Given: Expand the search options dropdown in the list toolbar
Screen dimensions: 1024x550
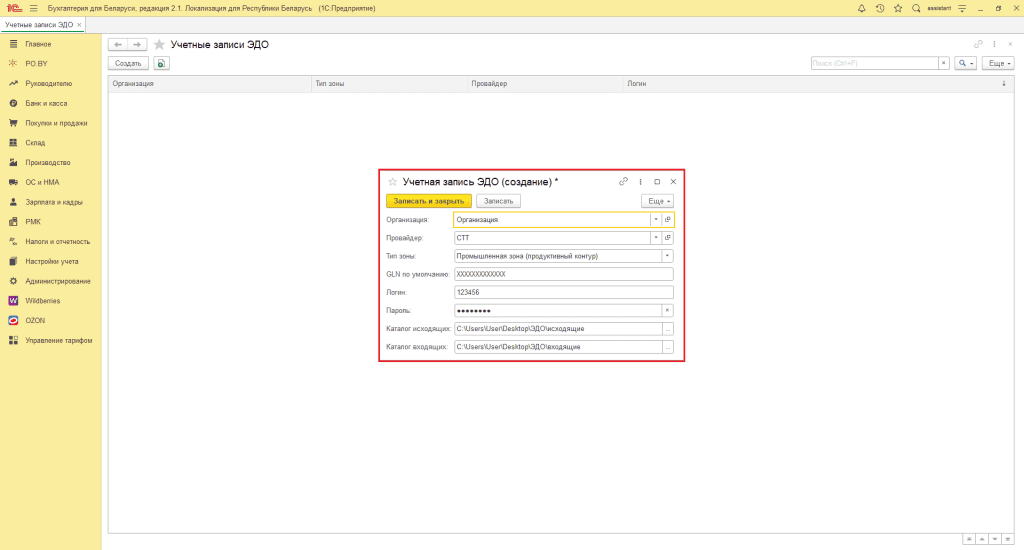Looking at the screenshot, I should tap(965, 63).
